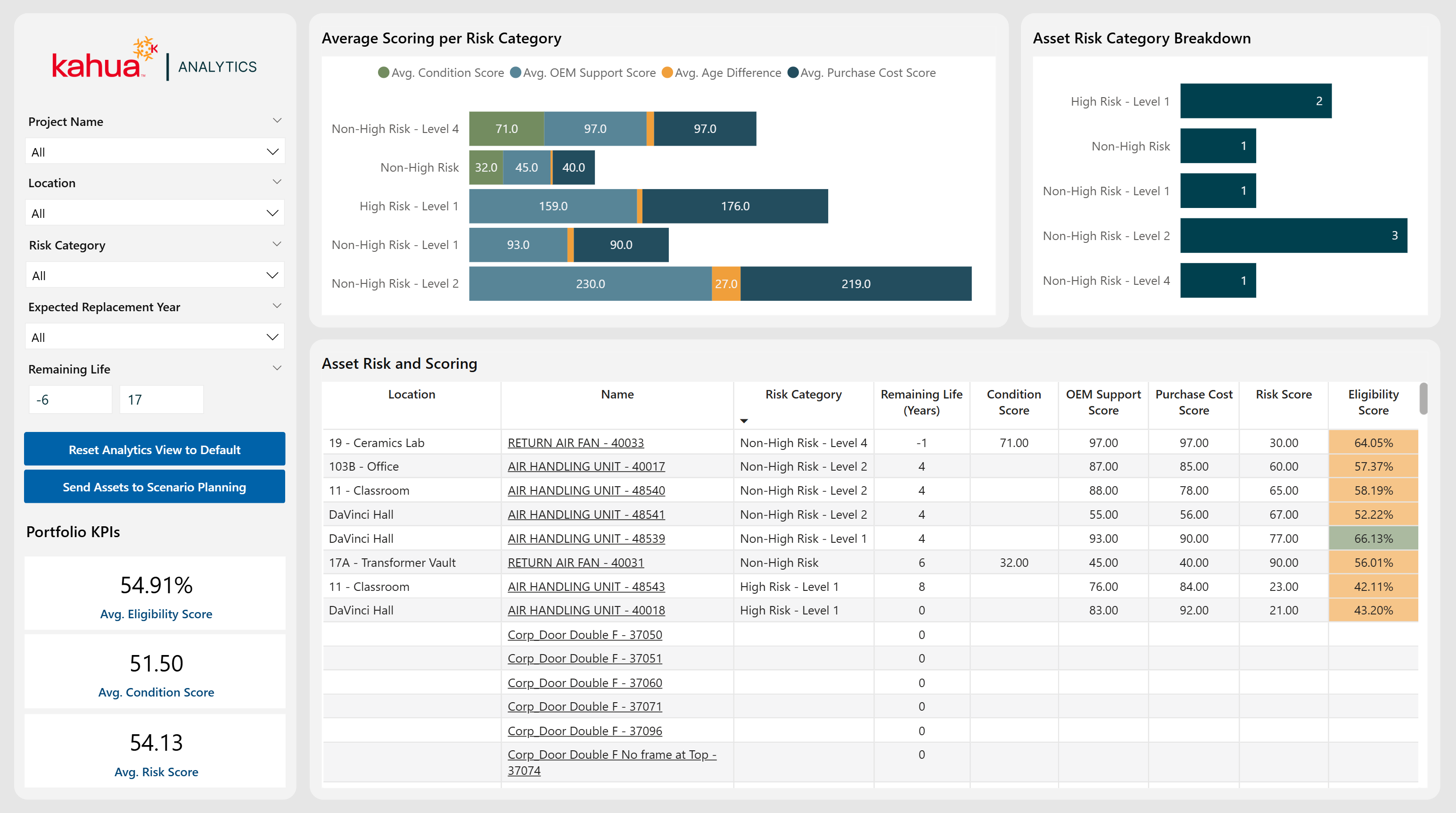
Task: Click the Avg. Purchase Cost Score legend marker
Action: (792, 73)
